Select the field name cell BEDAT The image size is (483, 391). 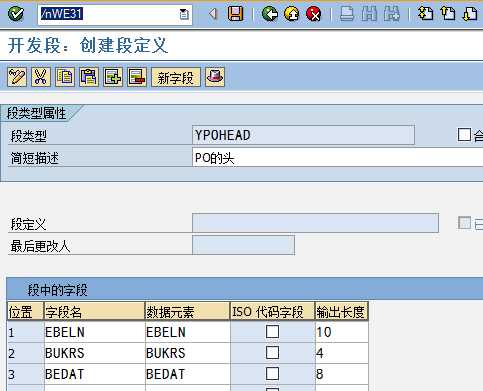point(94,374)
